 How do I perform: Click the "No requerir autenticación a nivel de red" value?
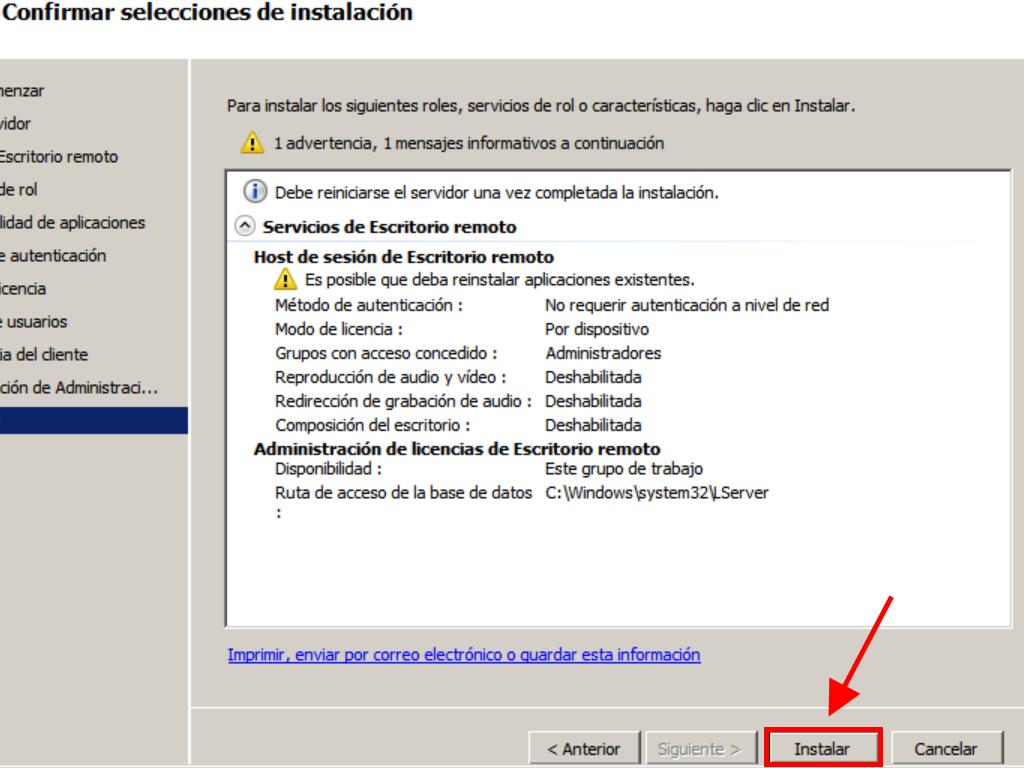click(686, 305)
